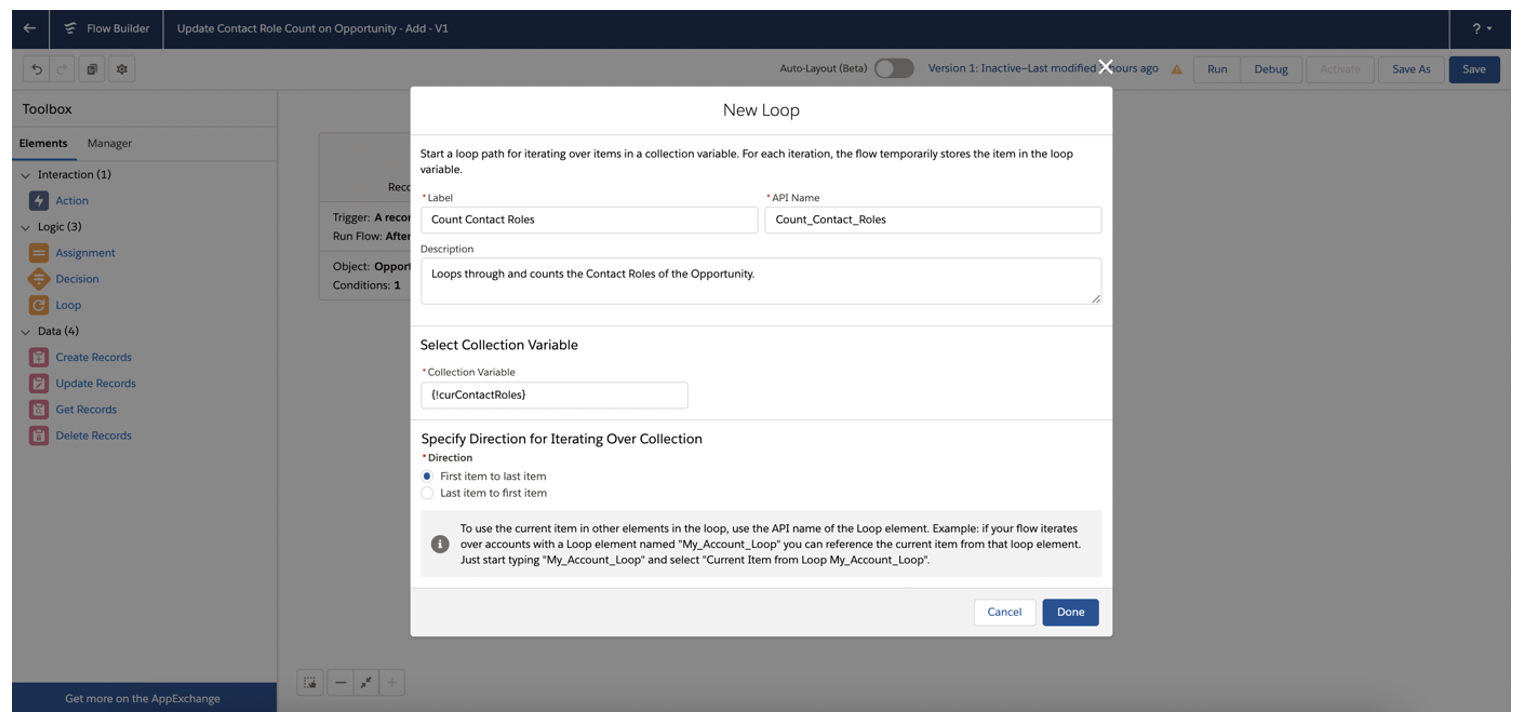Switch to the Manager tab

pos(109,143)
